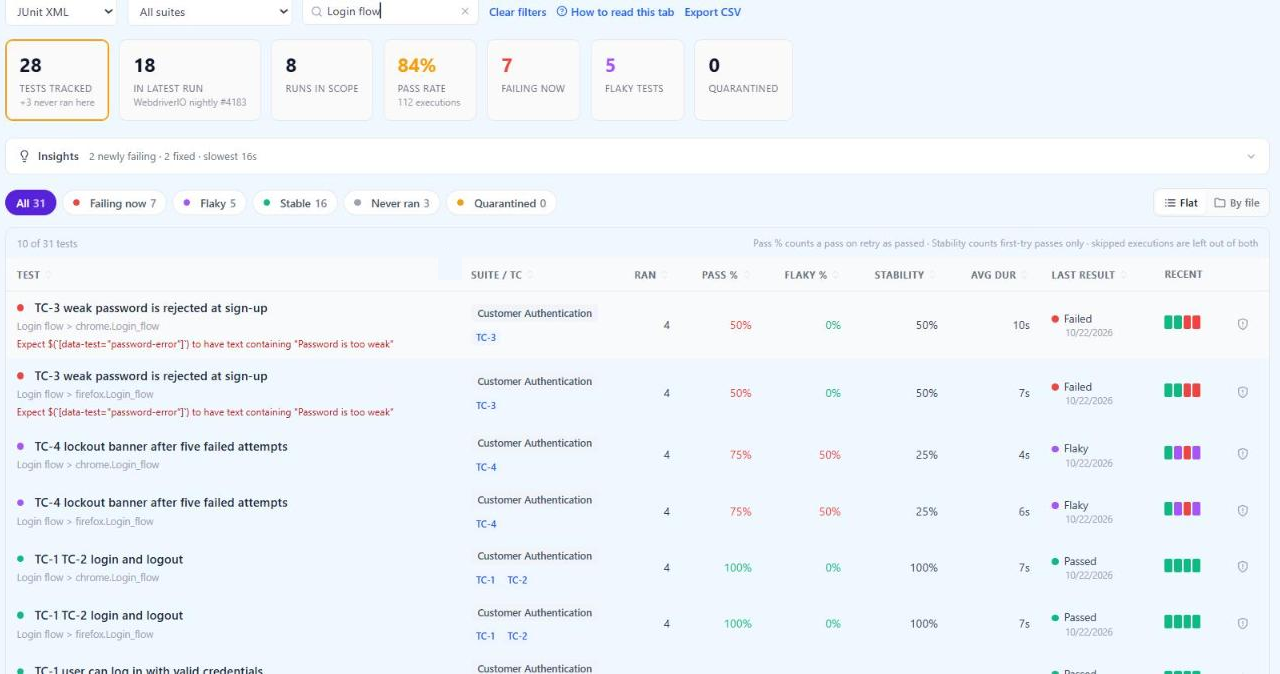Select the Failing Now 7 card
Screen dimensions: 1280x674
tap(533, 80)
